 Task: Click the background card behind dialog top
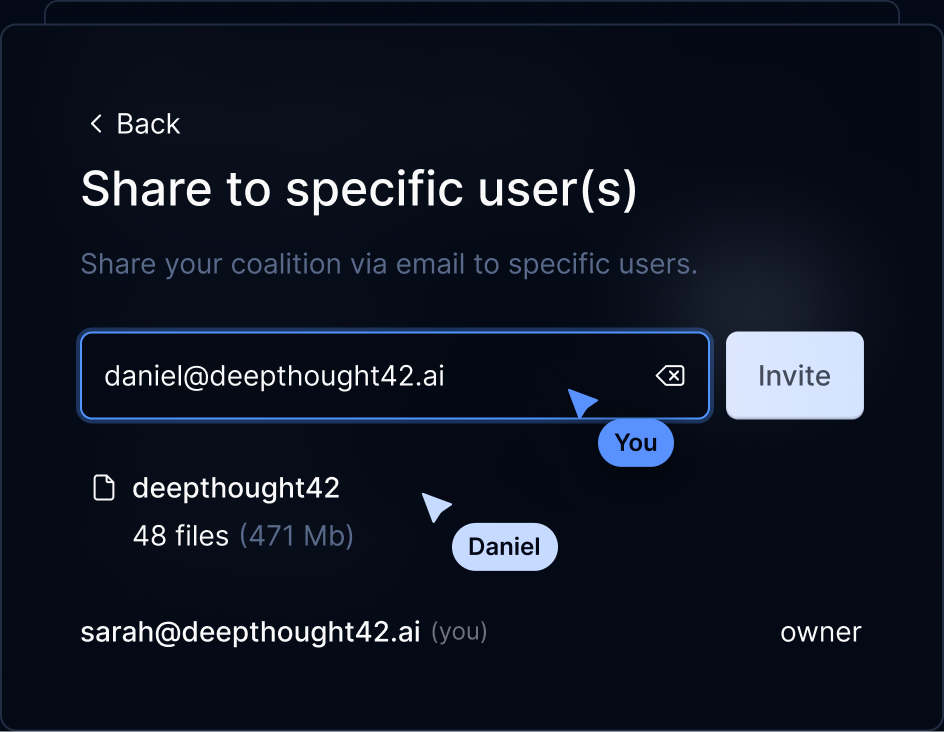[x=472, y=12]
